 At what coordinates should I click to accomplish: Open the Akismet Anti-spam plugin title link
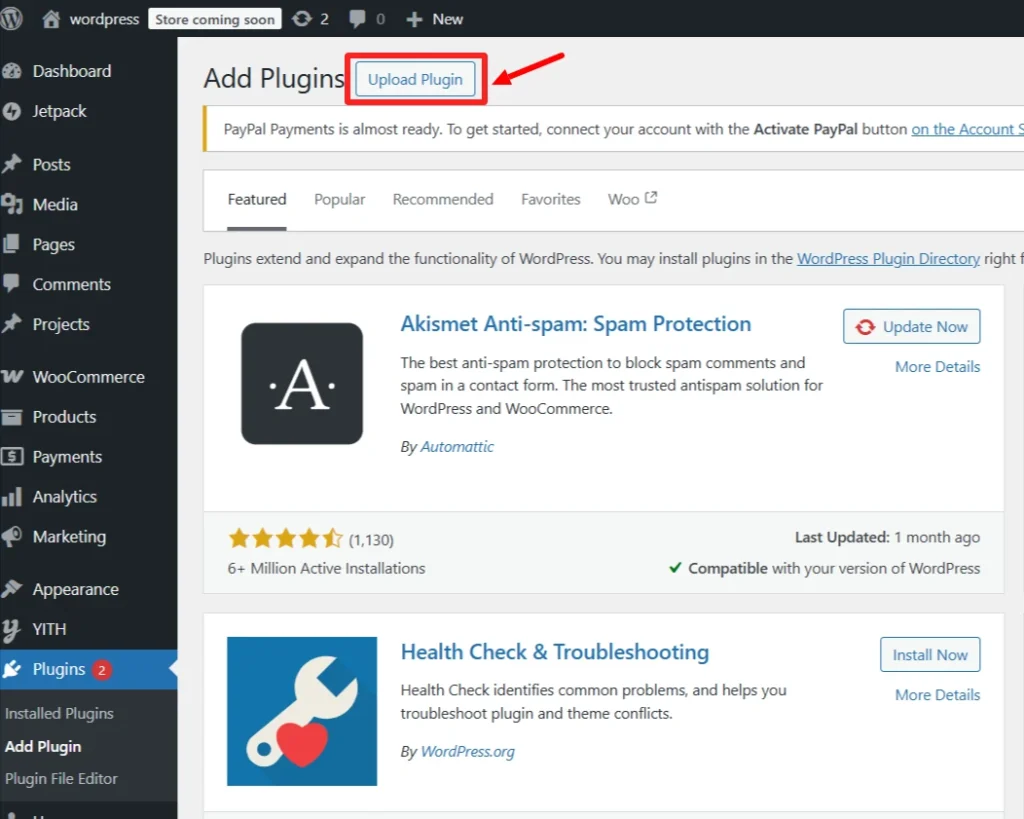tap(575, 324)
